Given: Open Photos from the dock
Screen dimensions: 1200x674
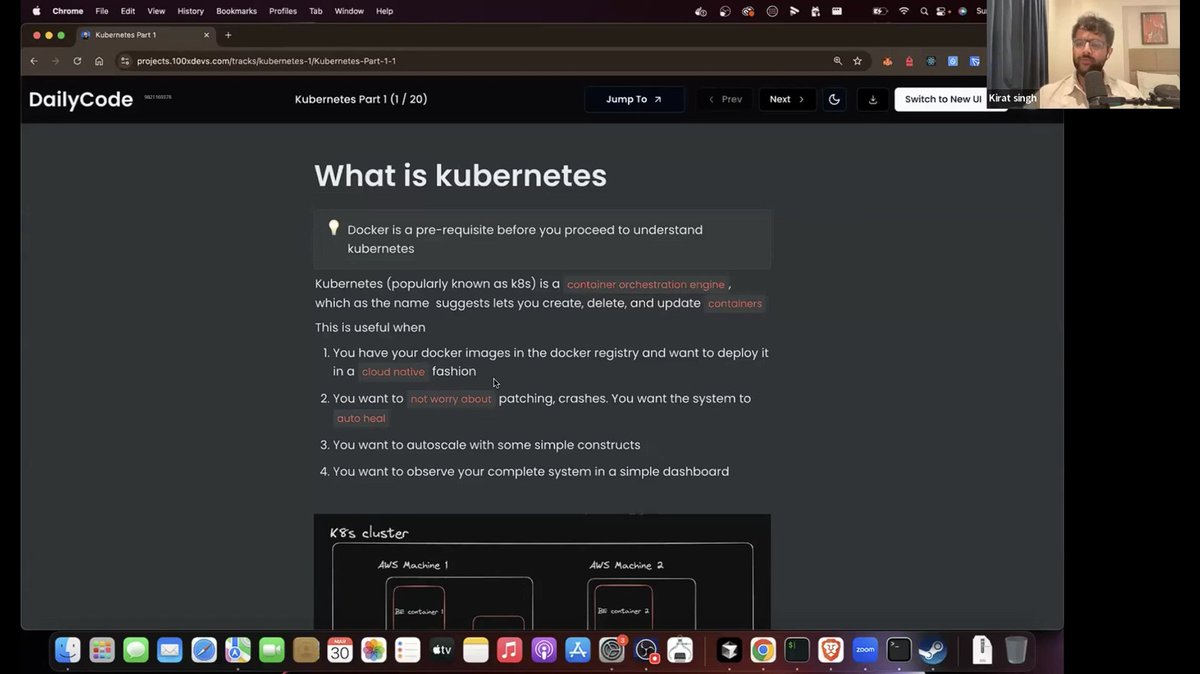Looking at the screenshot, I should point(374,650).
